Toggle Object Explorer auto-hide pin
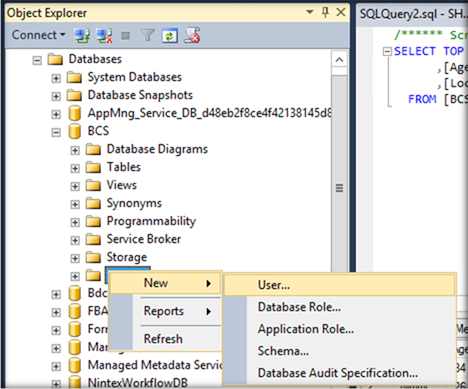The width and height of the screenshot is (468, 389). [325, 12]
